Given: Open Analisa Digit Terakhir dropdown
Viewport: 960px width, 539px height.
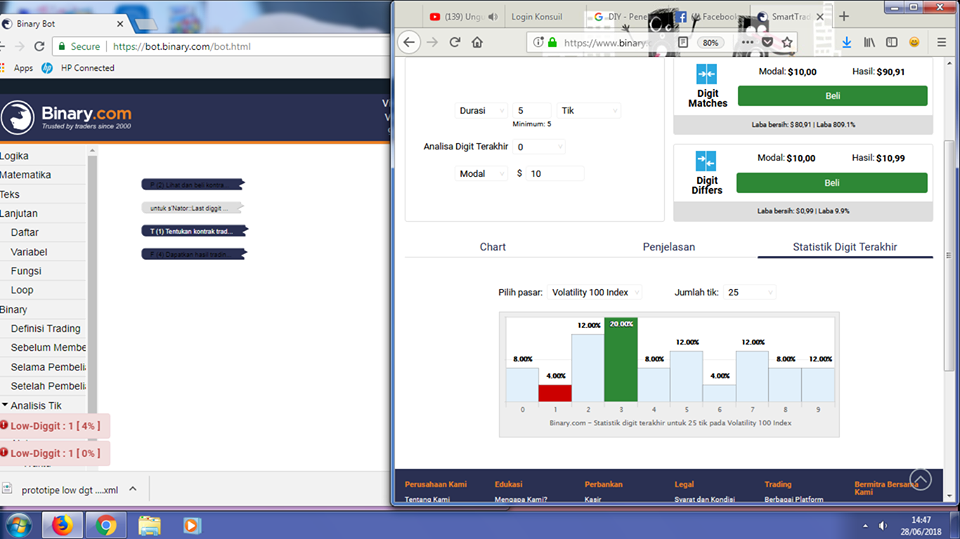Looking at the screenshot, I should (x=539, y=146).
